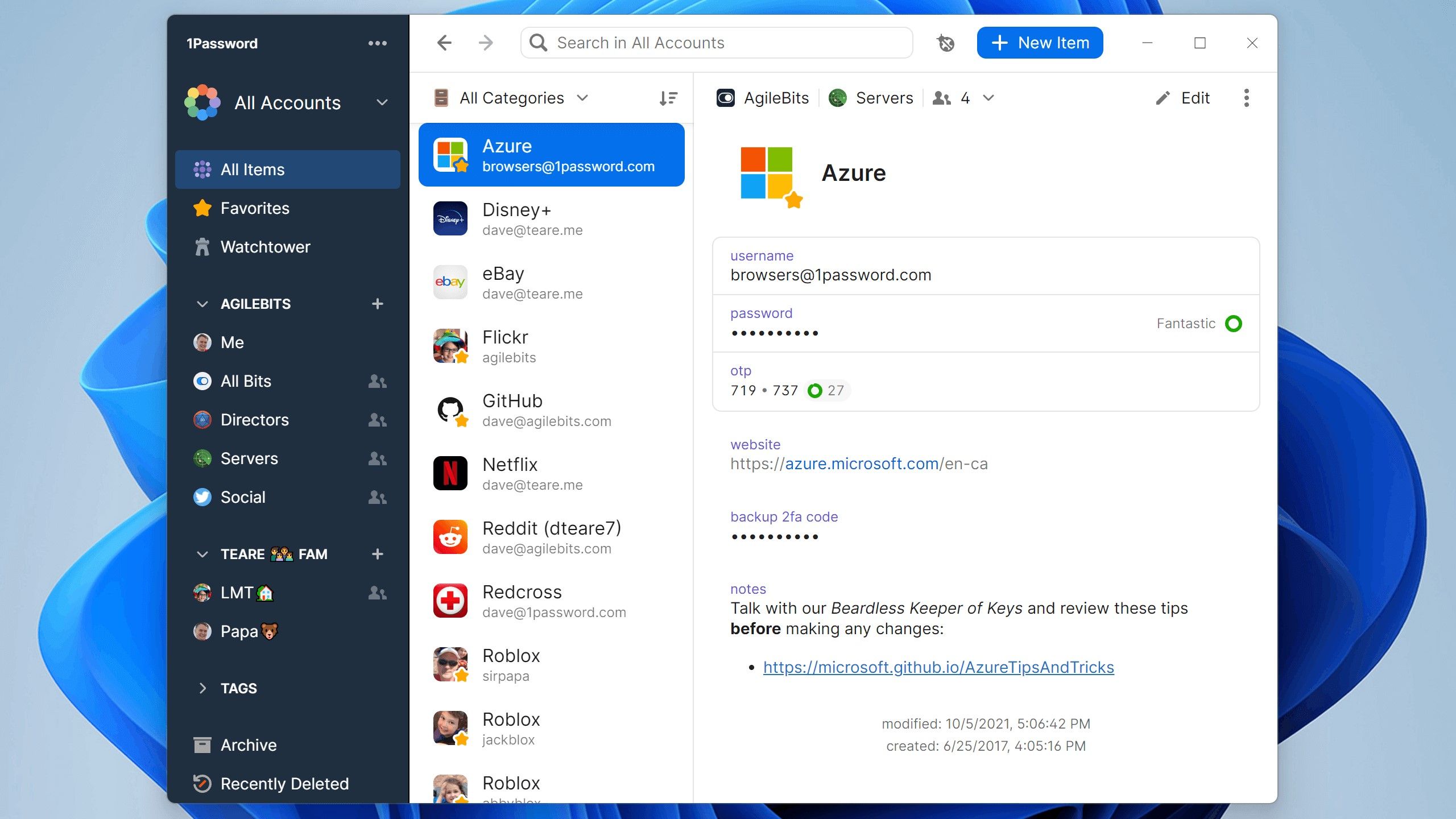Open the AzureTipsAndTricks link in notes
The image size is (1456, 819).
[x=938, y=667]
